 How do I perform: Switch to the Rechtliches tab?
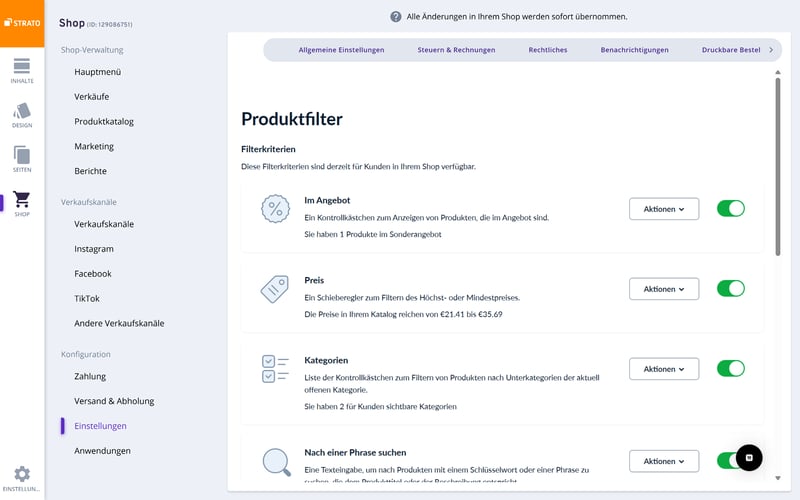point(550,49)
